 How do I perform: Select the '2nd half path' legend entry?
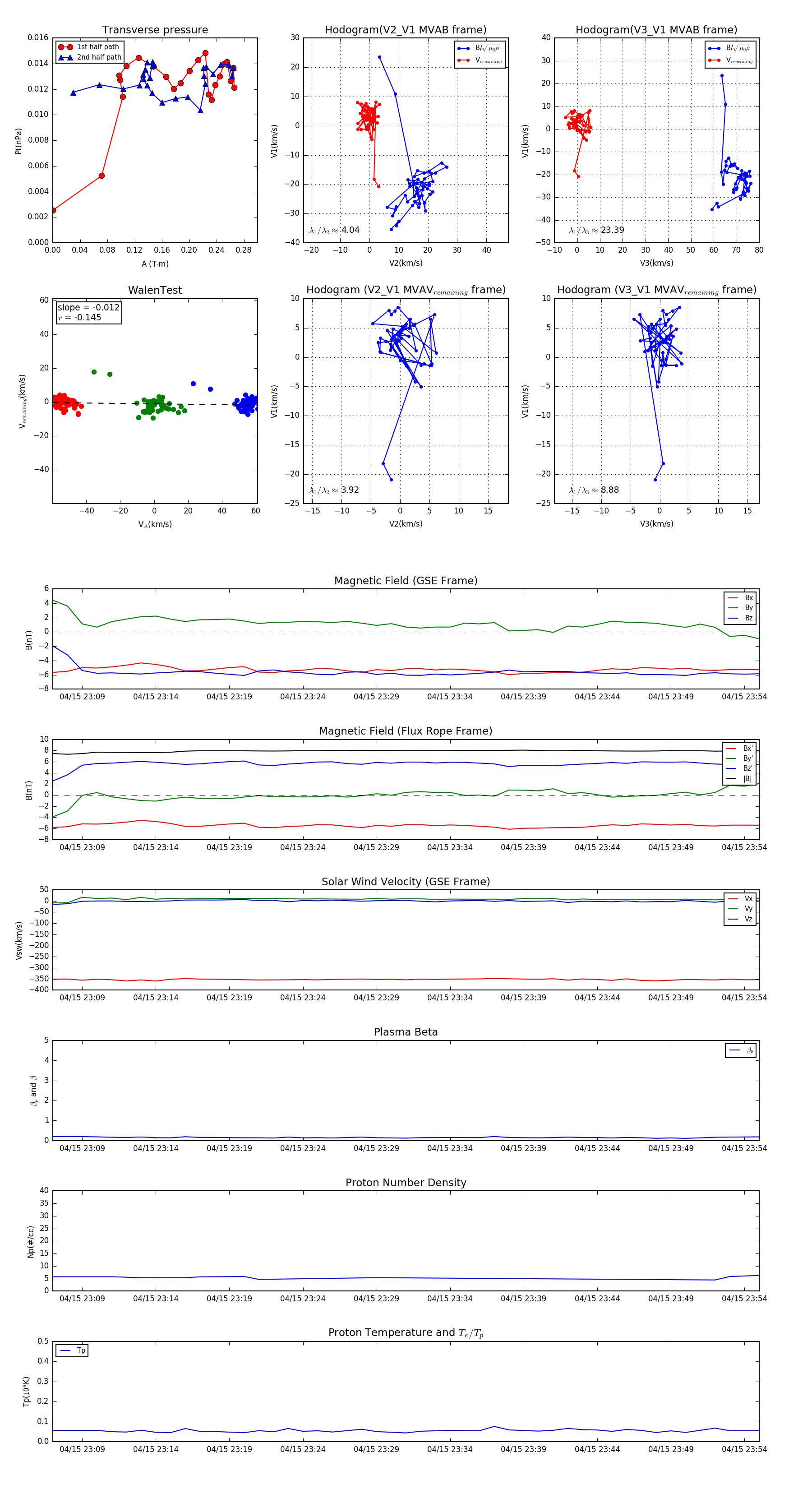(90, 57)
